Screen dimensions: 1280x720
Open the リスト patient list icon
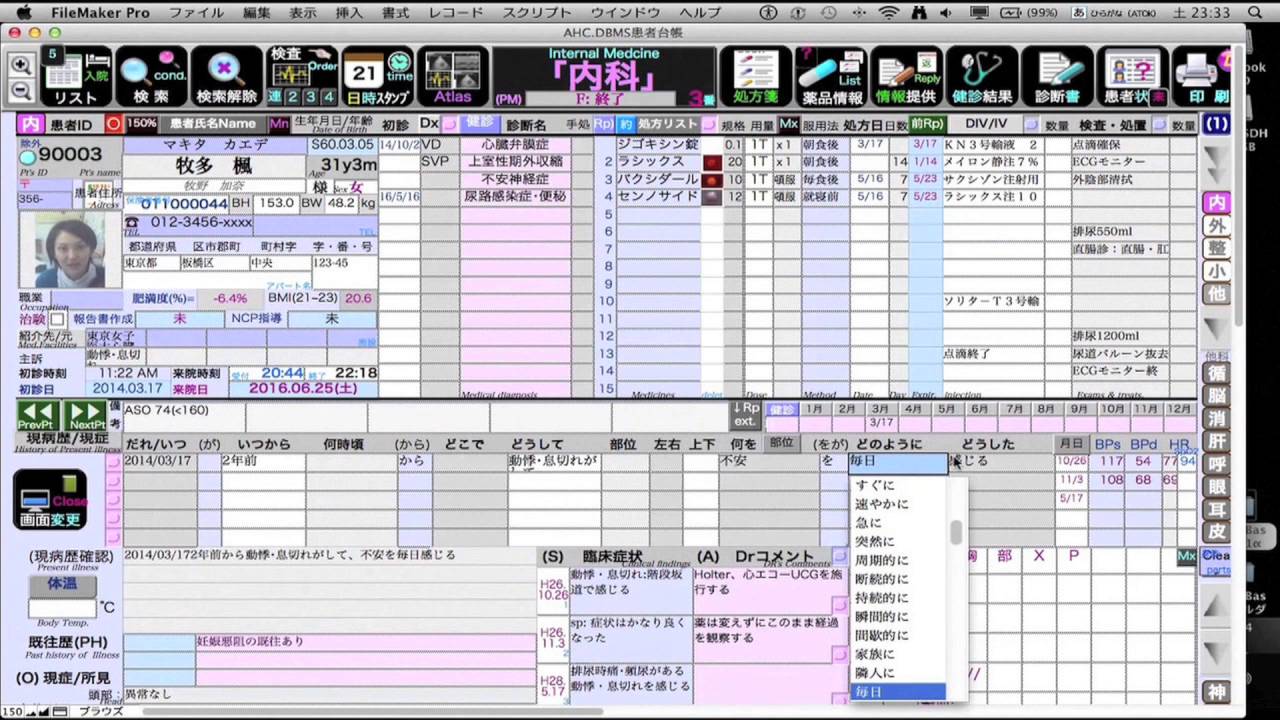76,76
